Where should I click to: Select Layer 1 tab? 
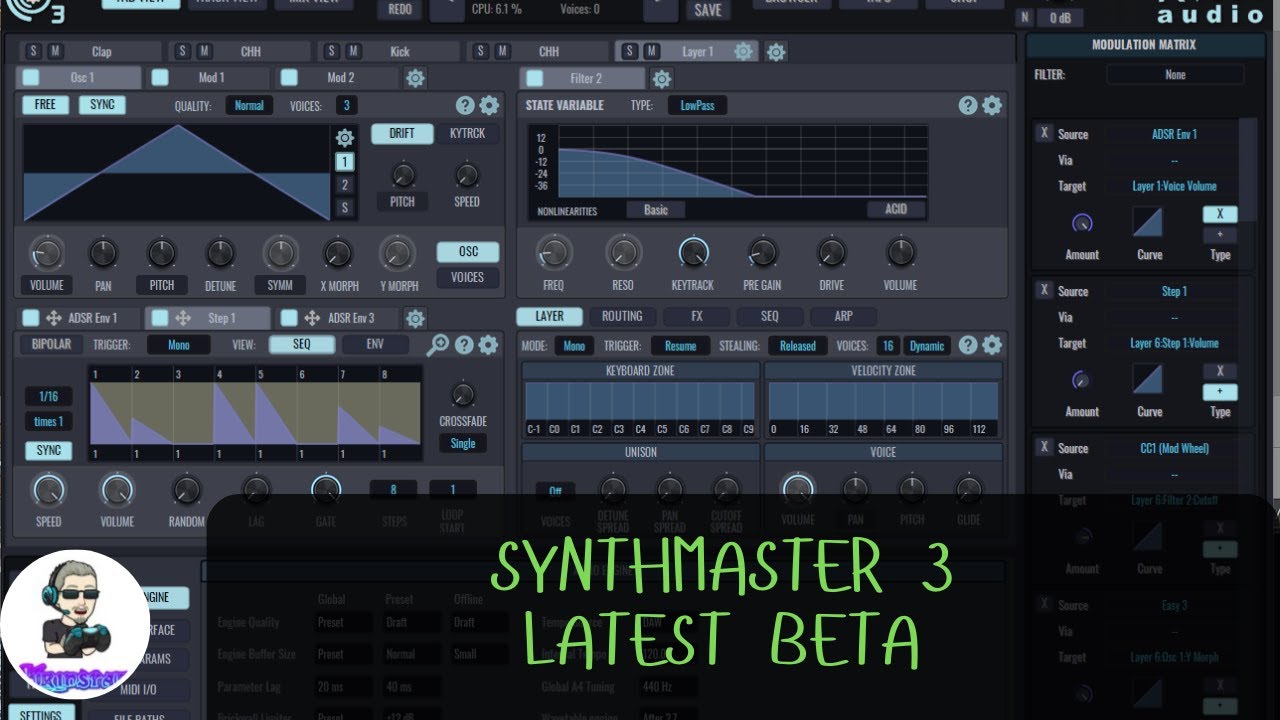[x=697, y=51]
